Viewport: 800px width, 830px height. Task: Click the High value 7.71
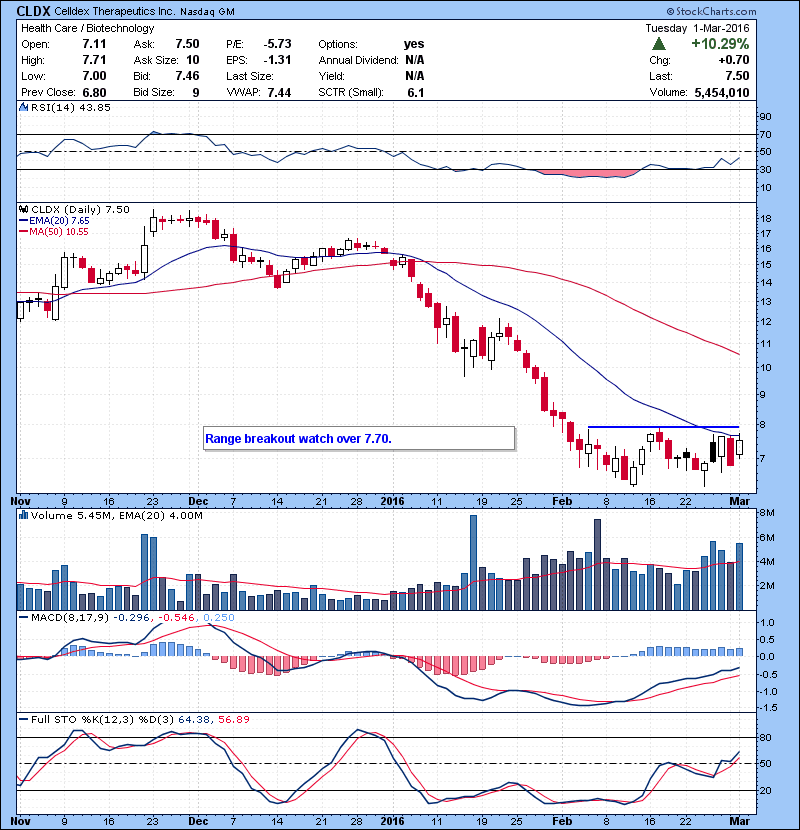tap(94, 60)
